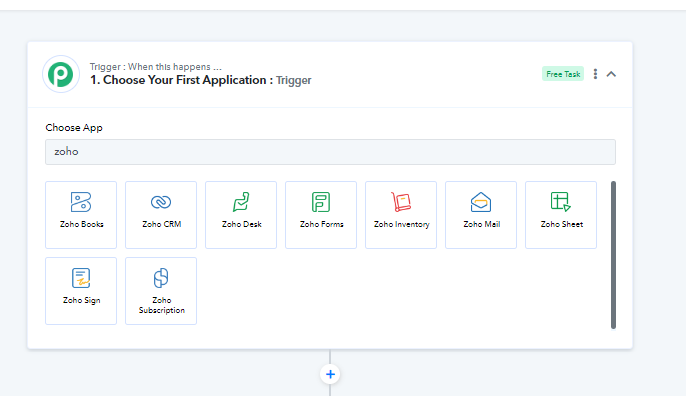Select Zoho Forms as the trigger app
Screen dimensions: 686x396
click(x=321, y=215)
